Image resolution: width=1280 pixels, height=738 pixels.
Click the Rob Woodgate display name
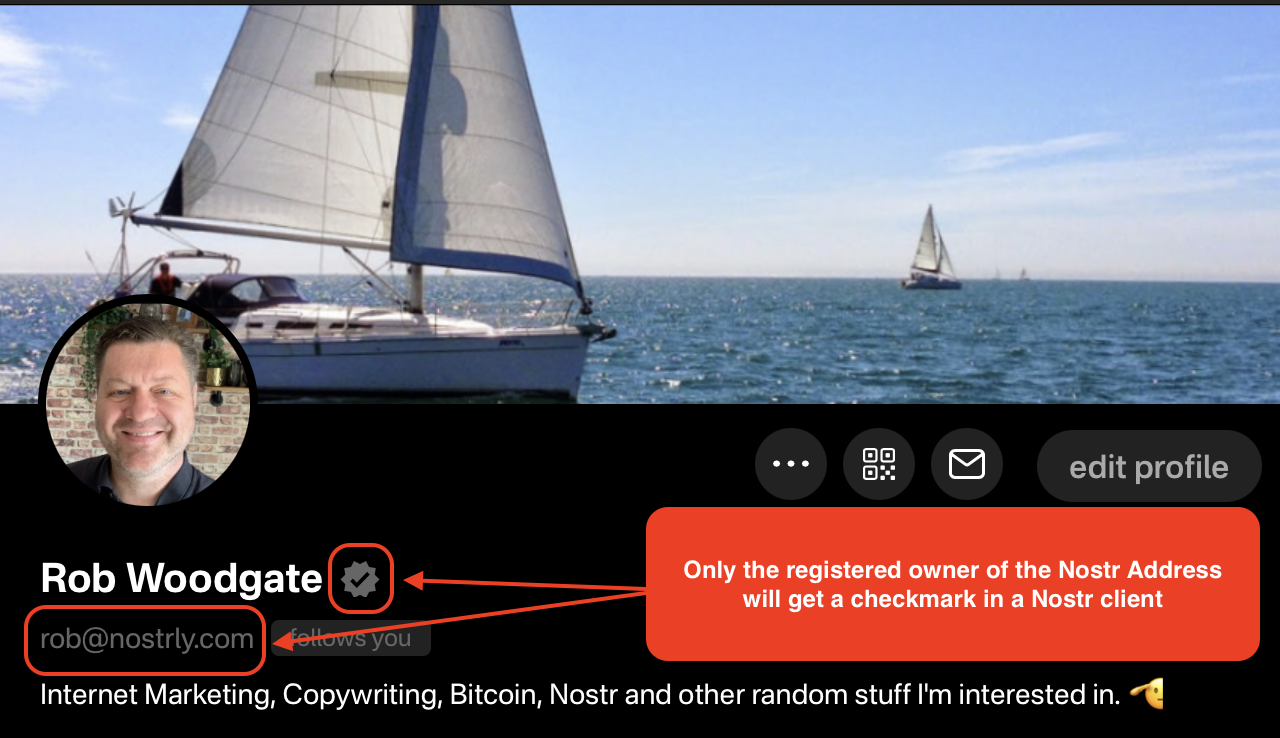pyautogui.click(x=182, y=578)
